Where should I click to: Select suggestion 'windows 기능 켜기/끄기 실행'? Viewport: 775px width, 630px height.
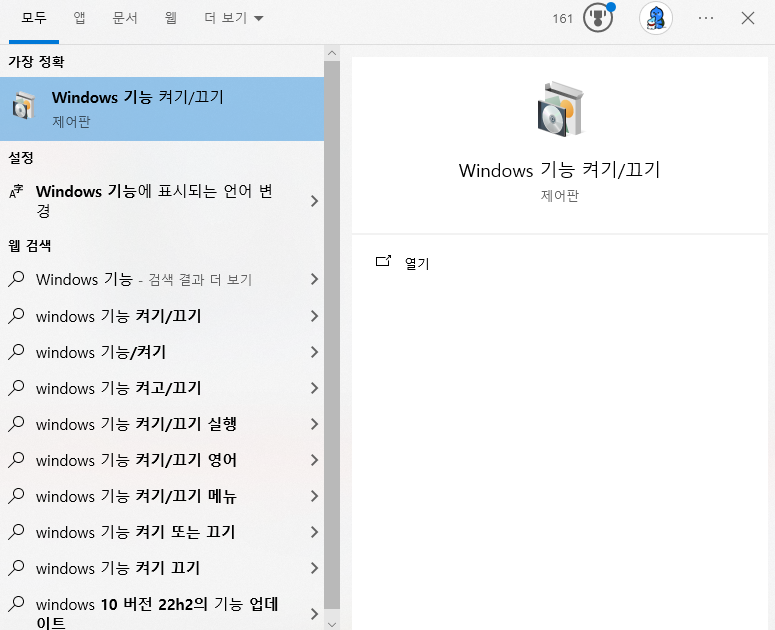tap(162, 424)
